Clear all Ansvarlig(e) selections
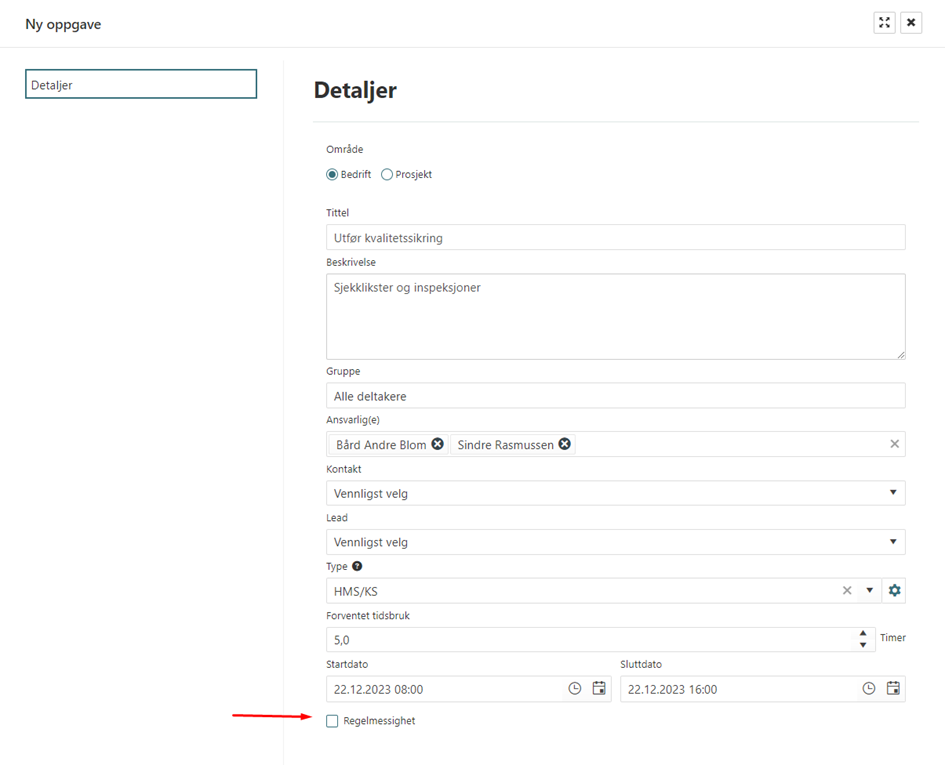This screenshot has height=765, width=945. 894,444
